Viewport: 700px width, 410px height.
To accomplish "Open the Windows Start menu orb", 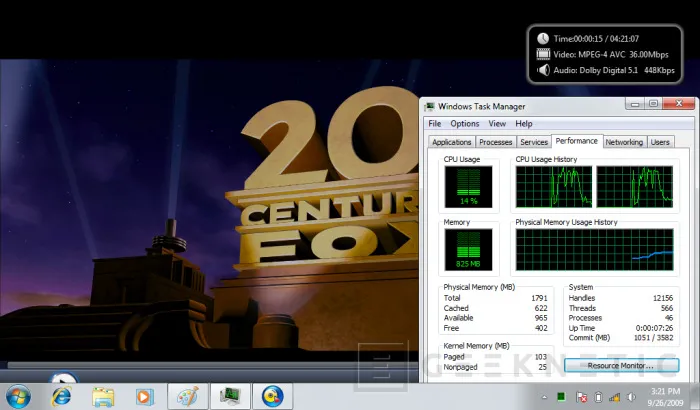I will pyautogui.click(x=18, y=396).
